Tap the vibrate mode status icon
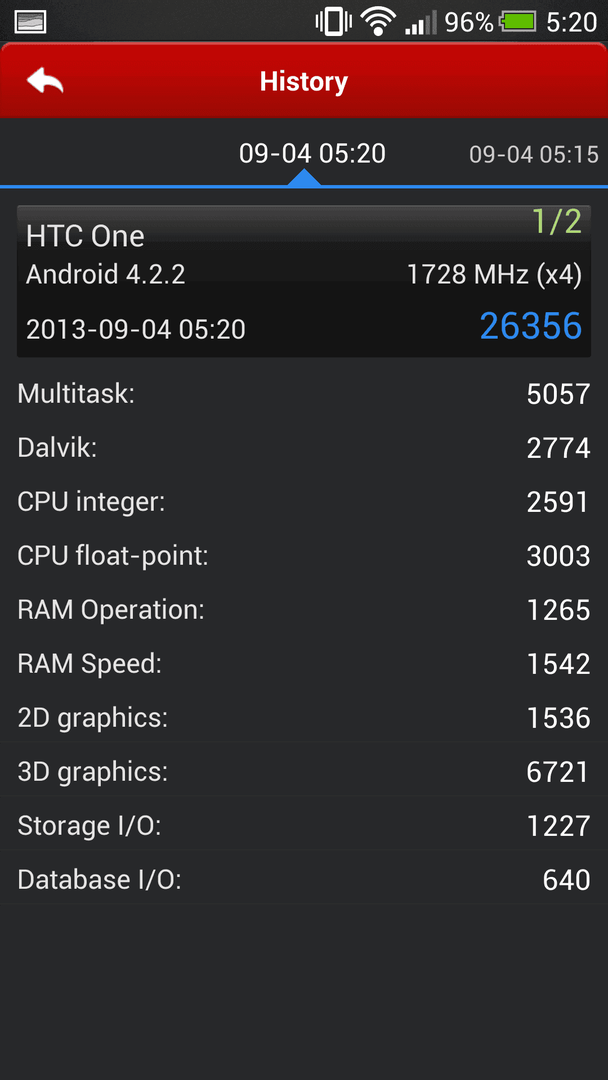608x1080 pixels. (333, 22)
